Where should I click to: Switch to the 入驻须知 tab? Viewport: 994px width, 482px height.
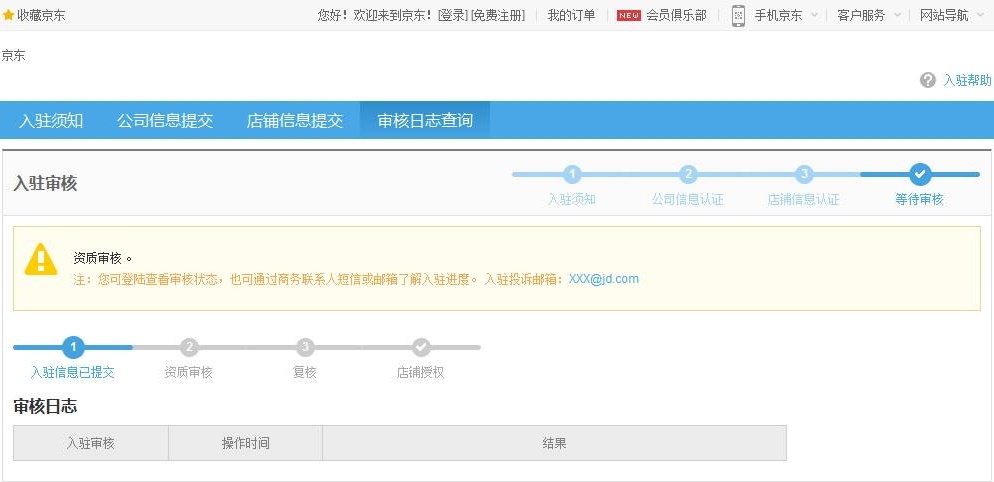click(x=51, y=120)
